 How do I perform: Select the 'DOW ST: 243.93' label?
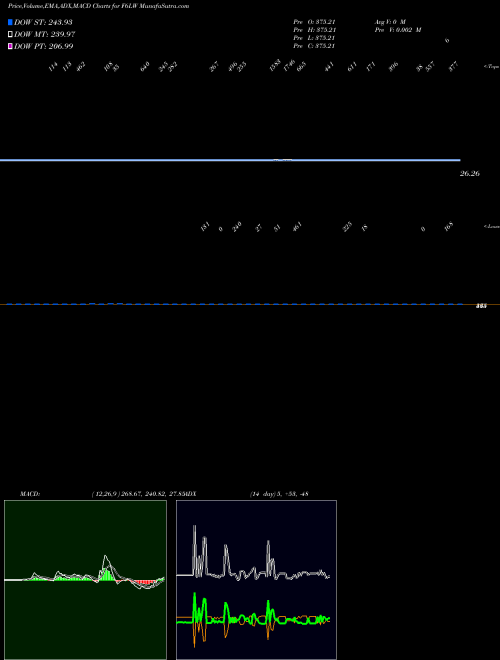point(43,22)
